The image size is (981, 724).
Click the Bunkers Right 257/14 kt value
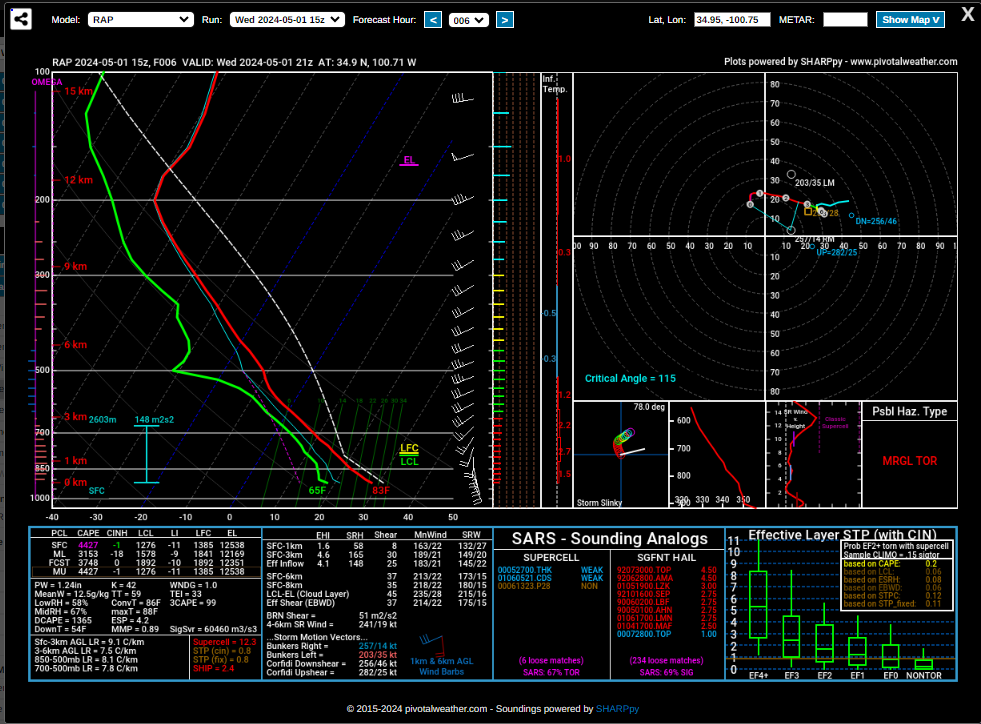pyautogui.click(x=377, y=646)
